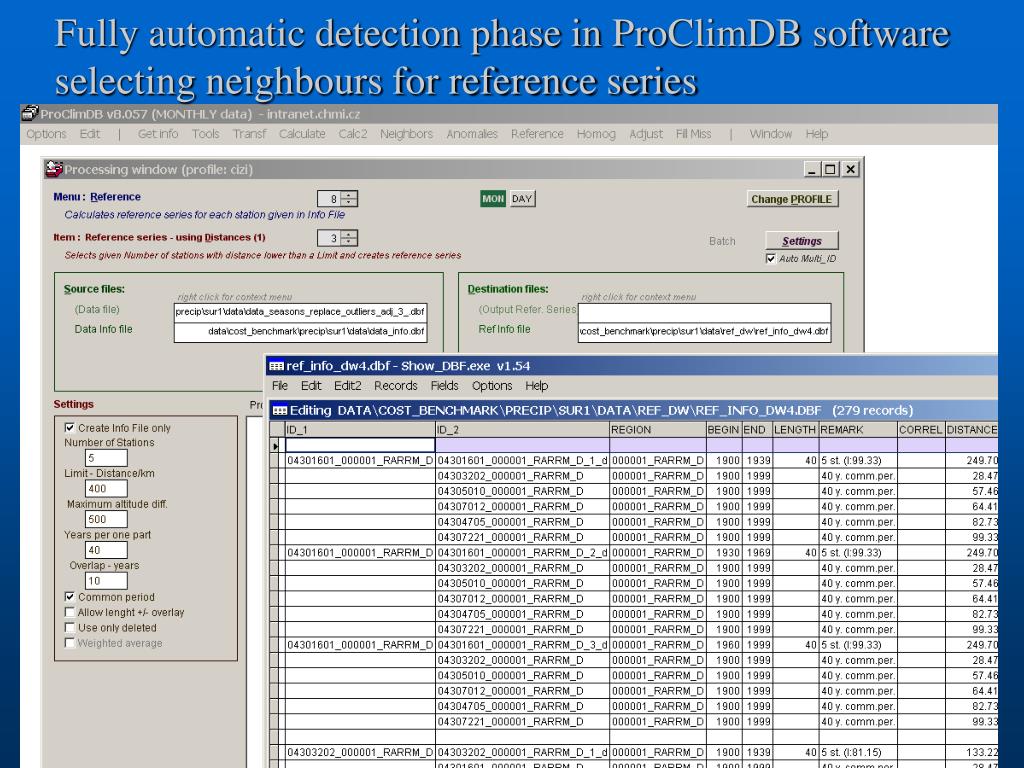
Task: Click the DISTANCE column header
Action: coord(972,430)
